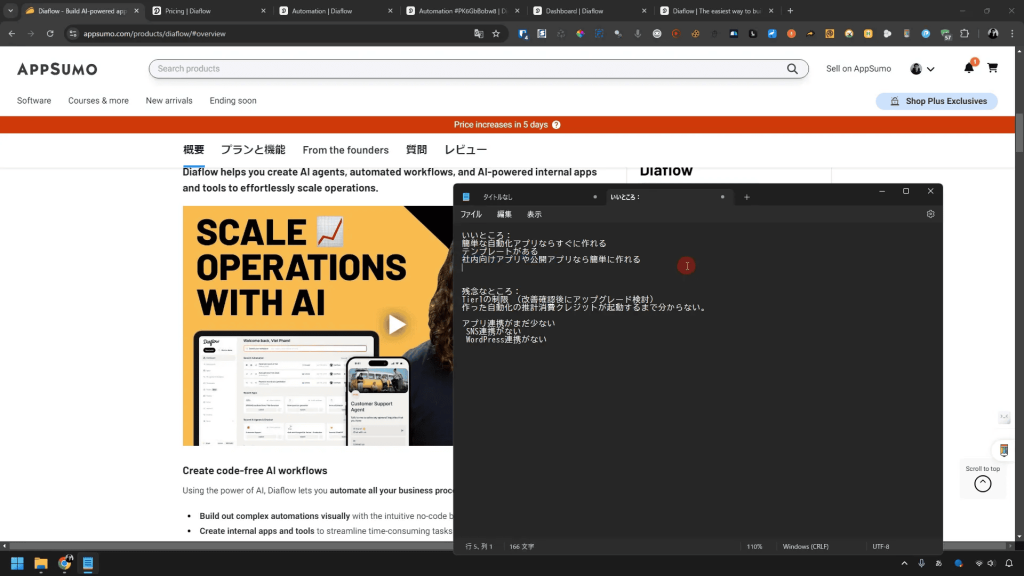Click Chrome icon on the taskbar
Viewport: 1024px width, 576px height.
65,563
